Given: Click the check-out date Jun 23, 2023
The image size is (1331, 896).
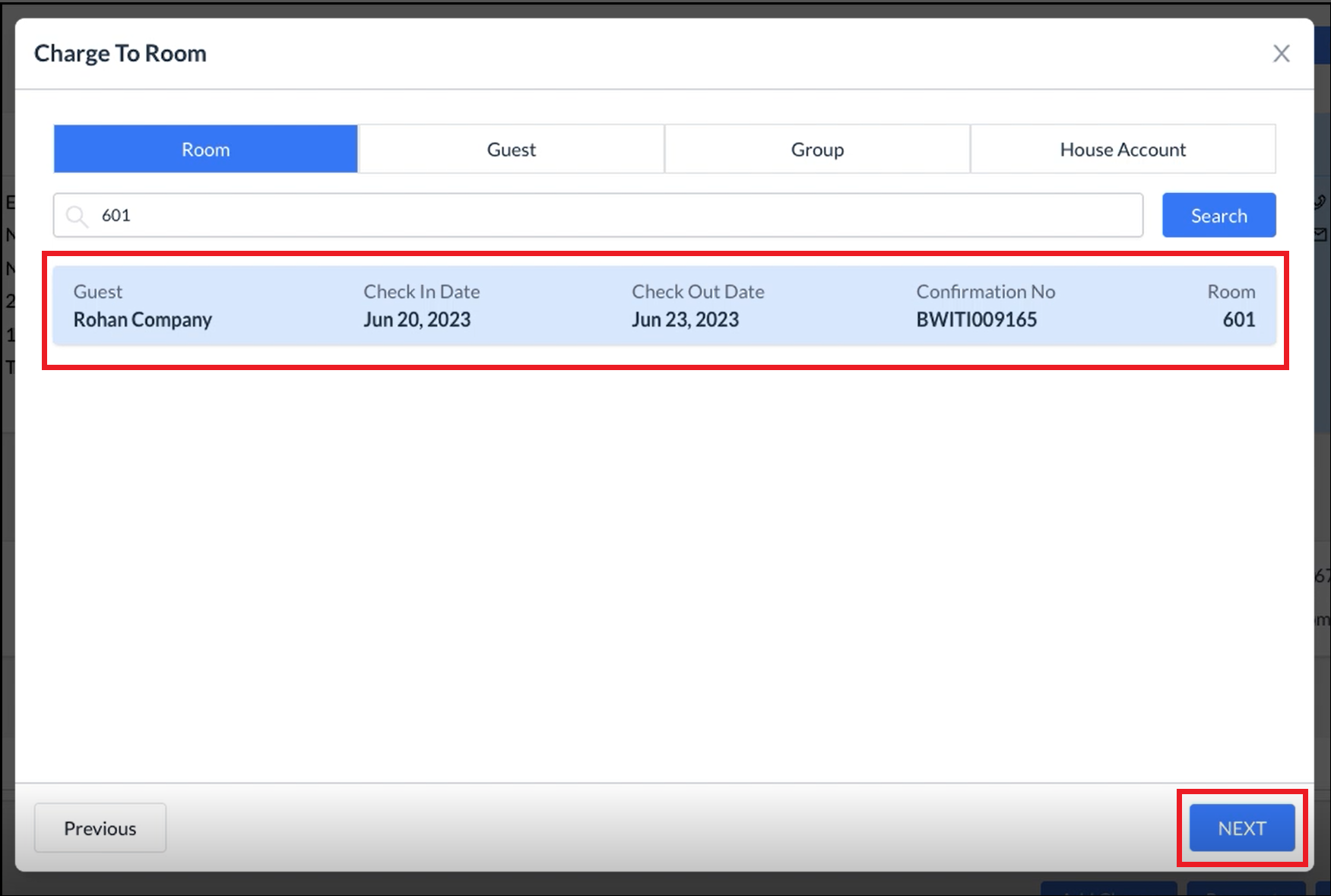Looking at the screenshot, I should coord(685,320).
